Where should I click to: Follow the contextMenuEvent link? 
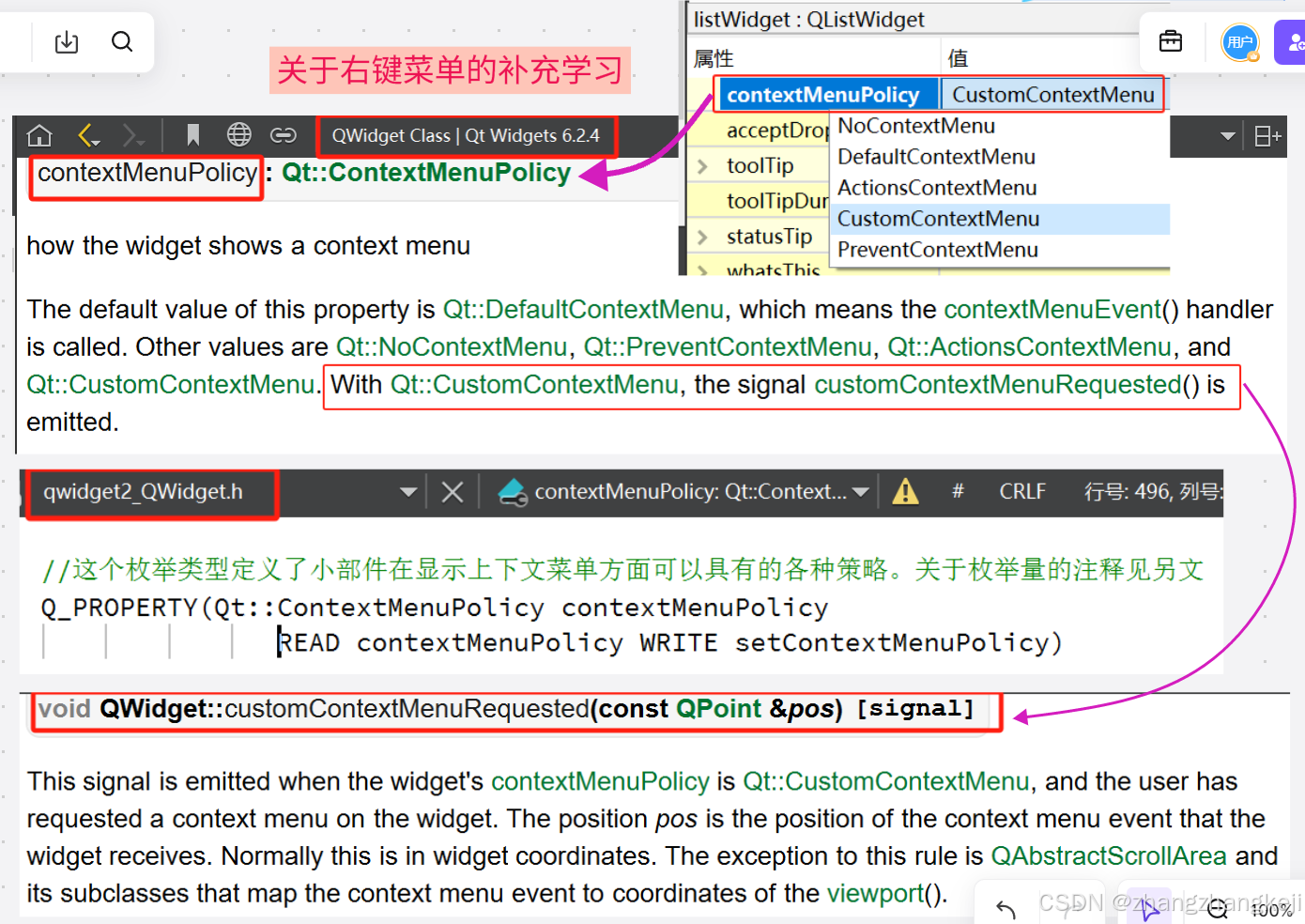click(x=1052, y=310)
